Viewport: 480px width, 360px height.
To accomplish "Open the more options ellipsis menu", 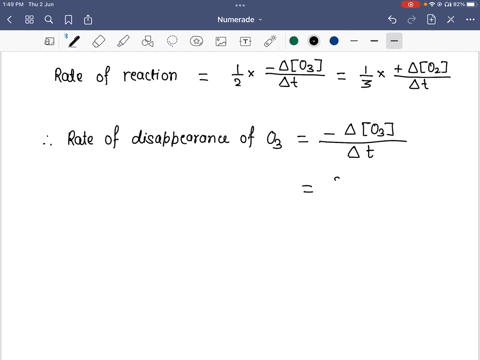I will tap(470, 20).
